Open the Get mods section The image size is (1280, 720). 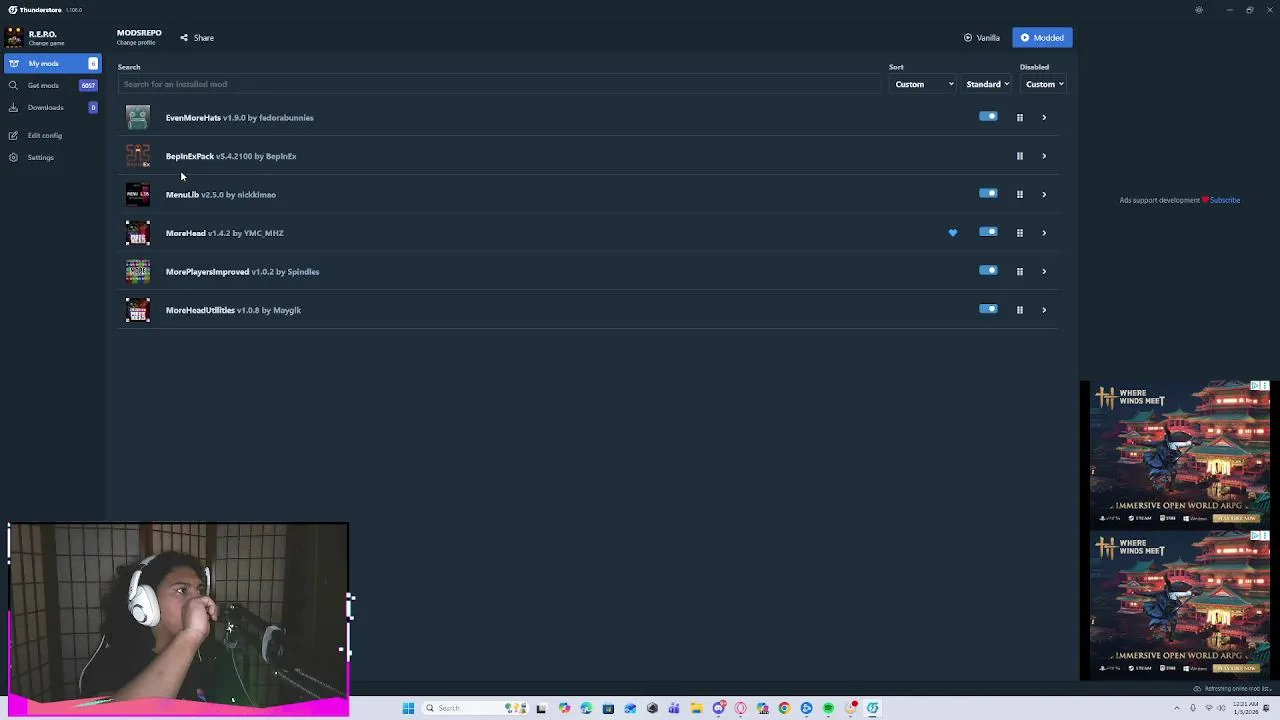[52, 85]
